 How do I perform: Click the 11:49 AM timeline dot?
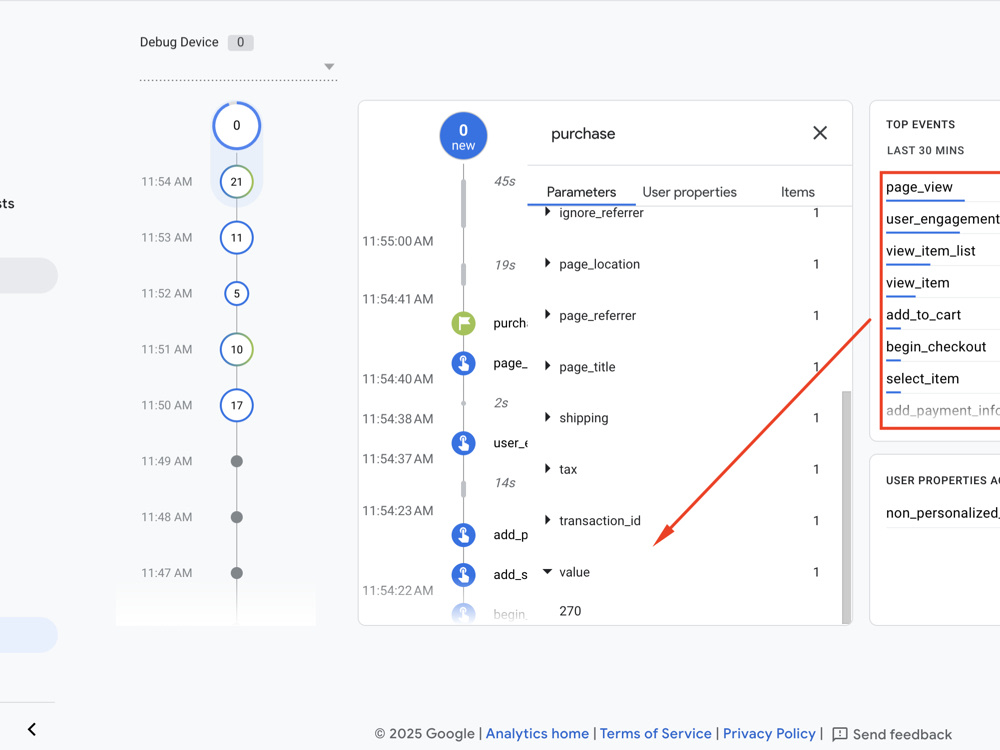coord(237,461)
